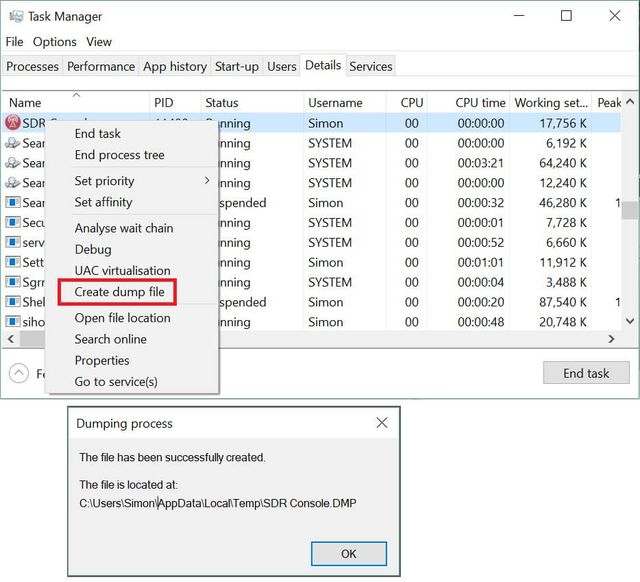Image resolution: width=640 pixels, height=582 pixels.
Task: Open the File menu
Action: [14, 42]
